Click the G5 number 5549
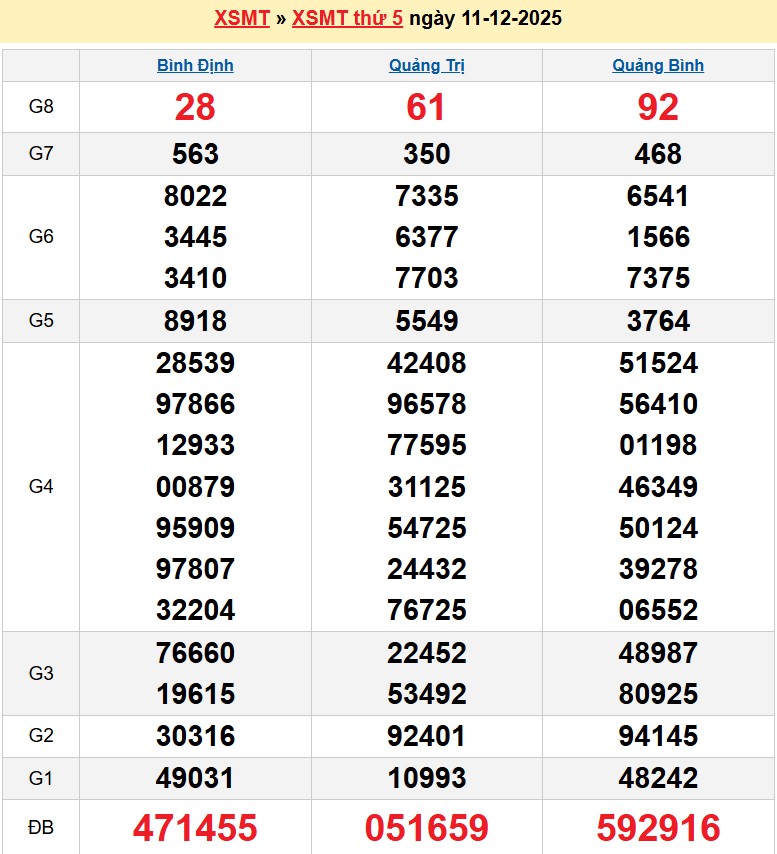This screenshot has height=854, width=777. [427, 321]
